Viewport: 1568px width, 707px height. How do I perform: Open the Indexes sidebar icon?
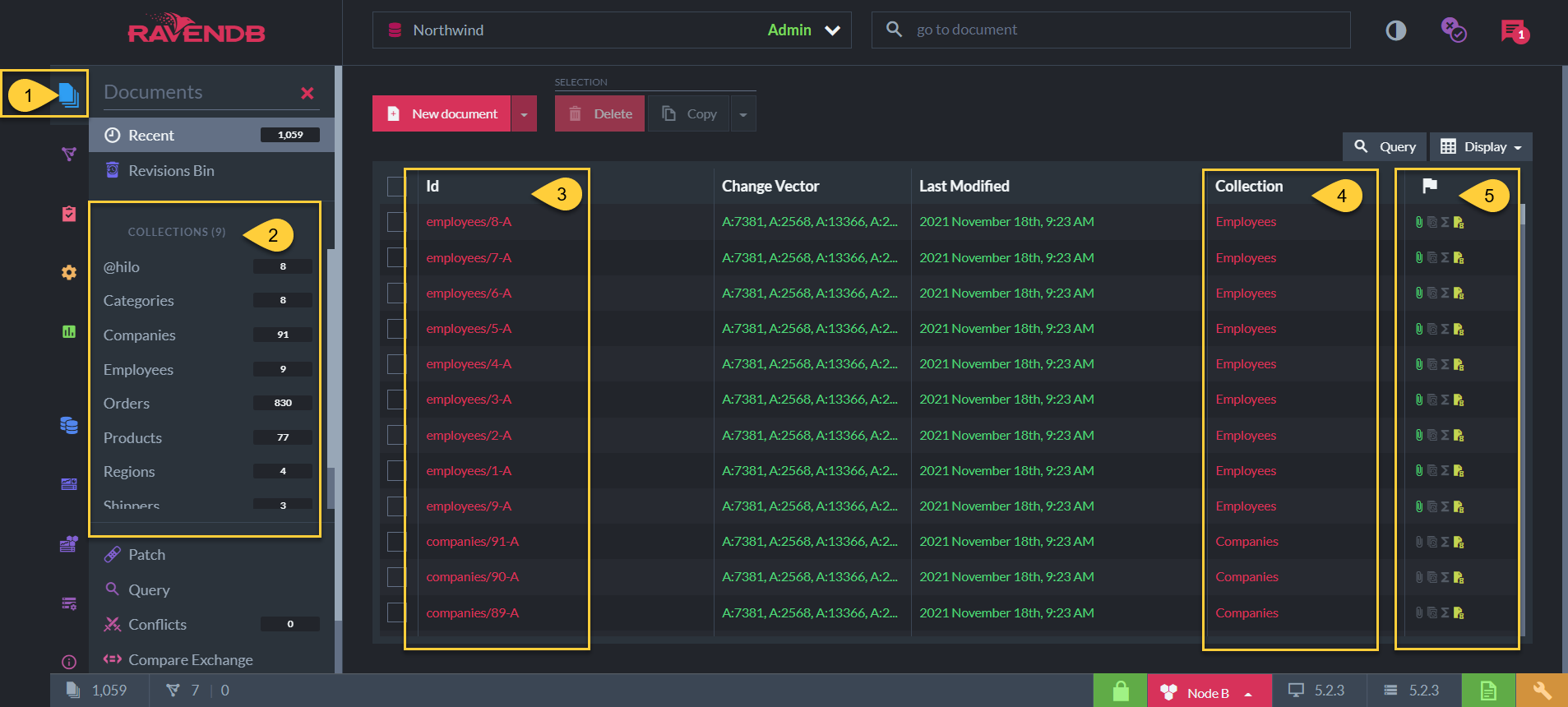69,154
